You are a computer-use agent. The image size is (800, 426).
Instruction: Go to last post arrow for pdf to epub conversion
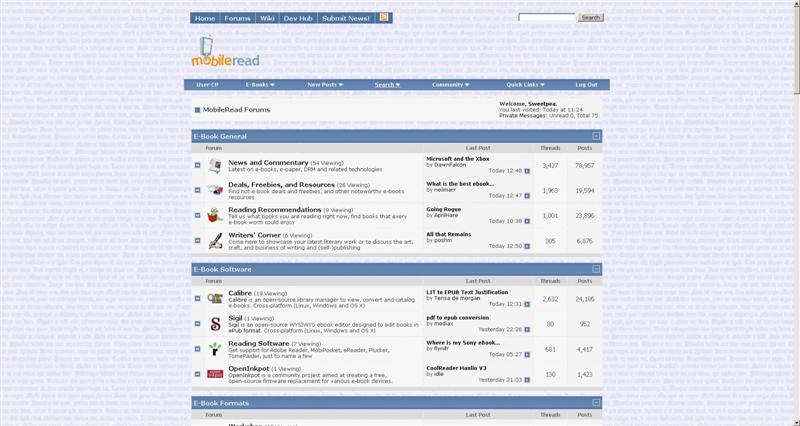coord(527,330)
